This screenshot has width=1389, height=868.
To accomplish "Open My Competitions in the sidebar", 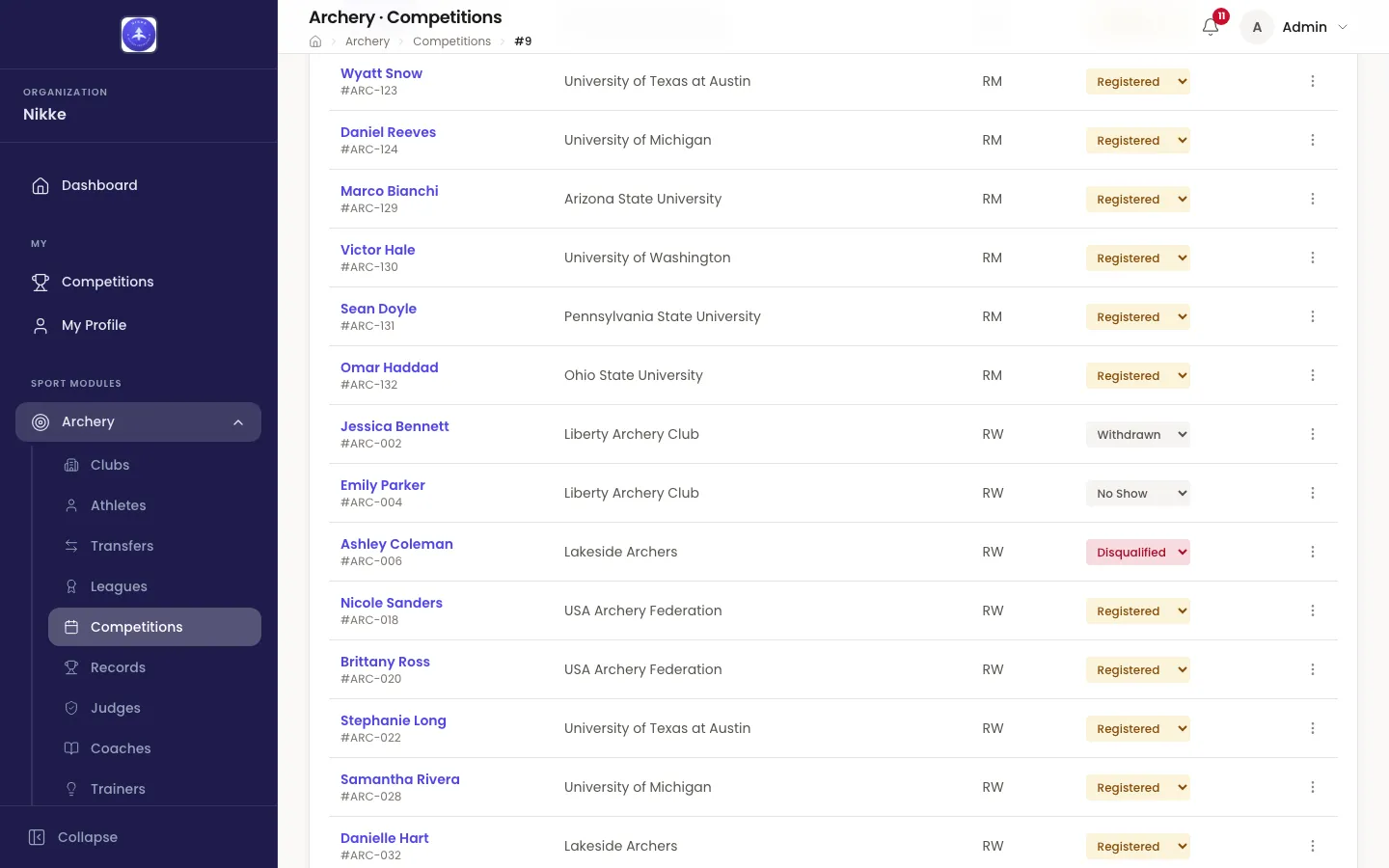I will (x=138, y=282).
